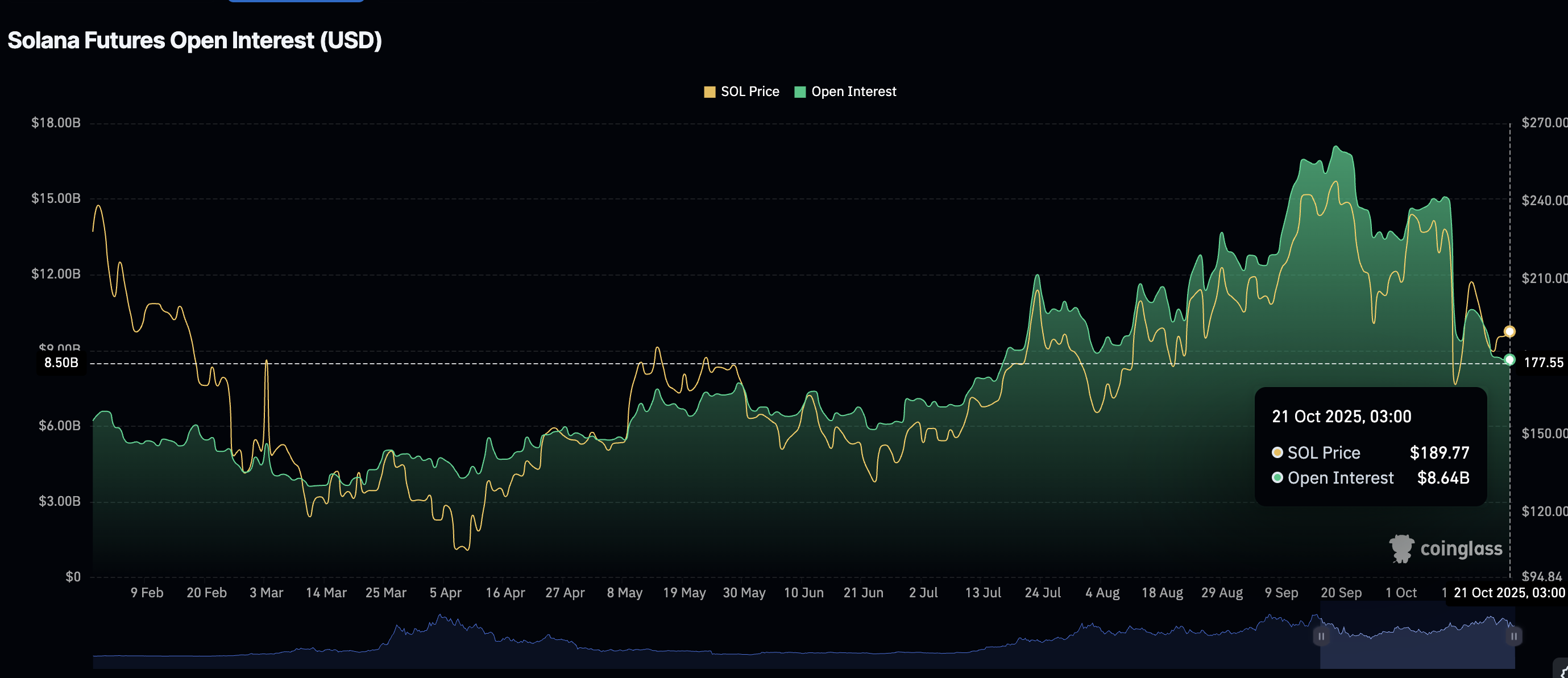Click the yellow SOL Price marker on the crosshair
The width and height of the screenshot is (1568, 678).
tap(1509, 332)
